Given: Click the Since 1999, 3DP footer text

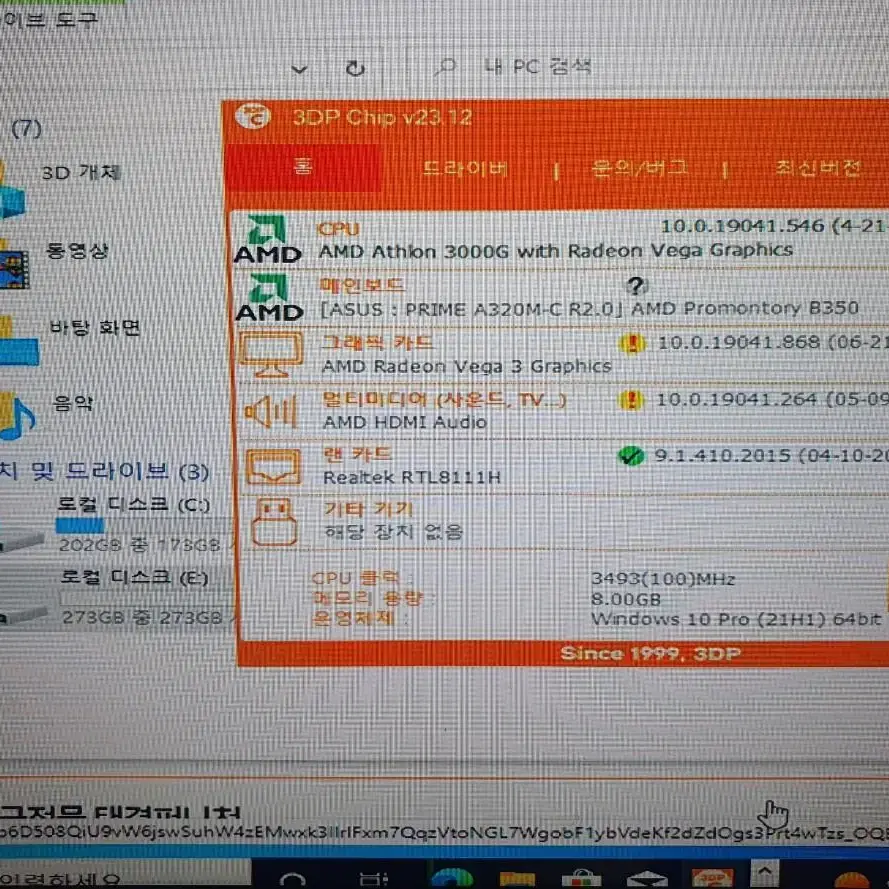Looking at the screenshot, I should (650, 654).
